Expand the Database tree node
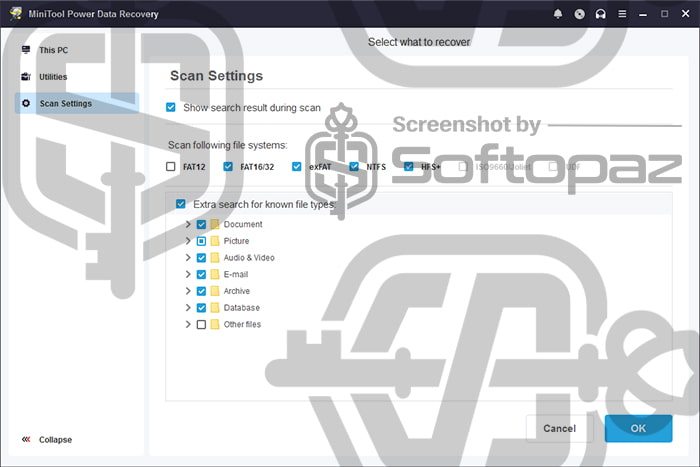 pyautogui.click(x=188, y=308)
